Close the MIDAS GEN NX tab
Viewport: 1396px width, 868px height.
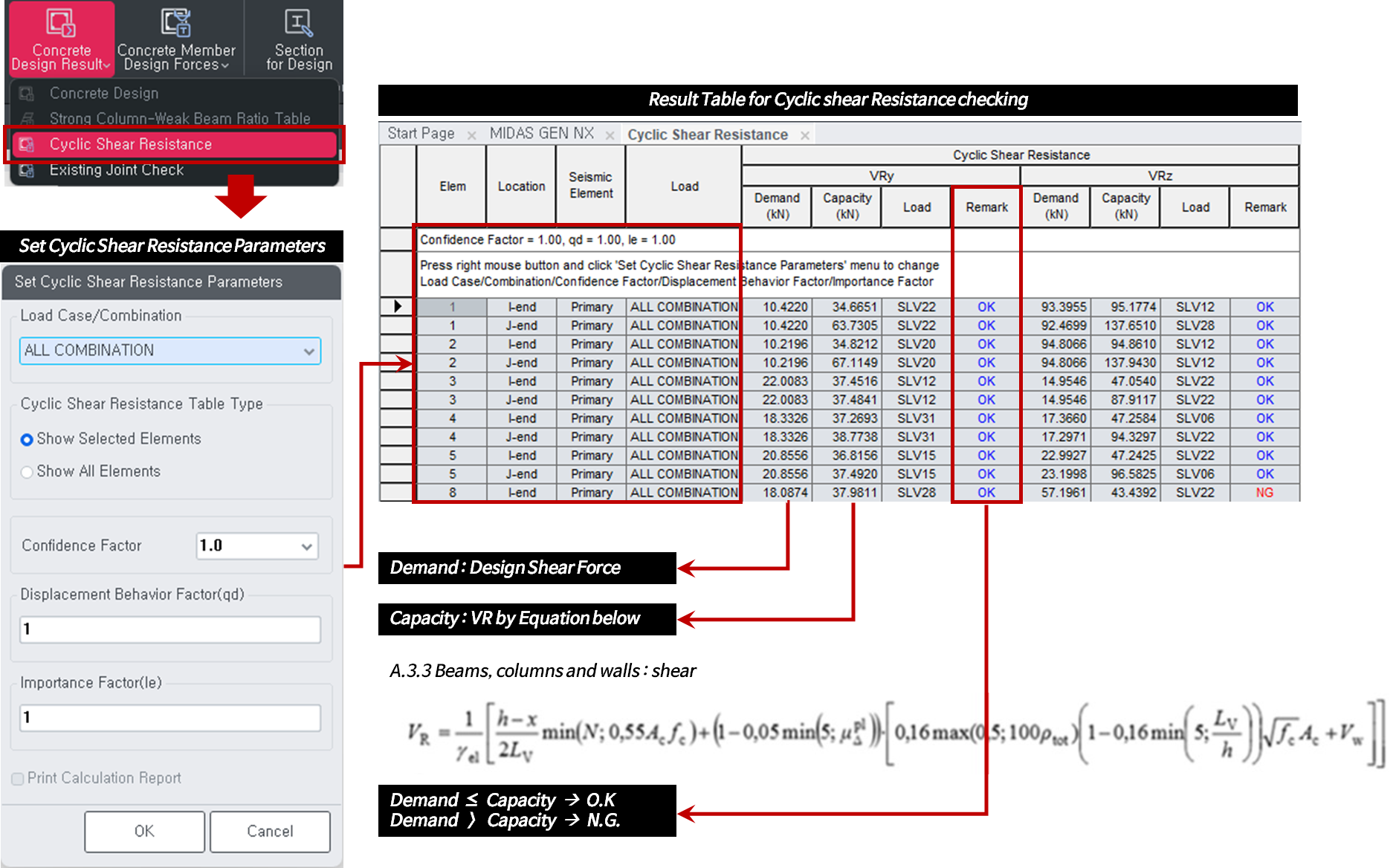pos(610,135)
